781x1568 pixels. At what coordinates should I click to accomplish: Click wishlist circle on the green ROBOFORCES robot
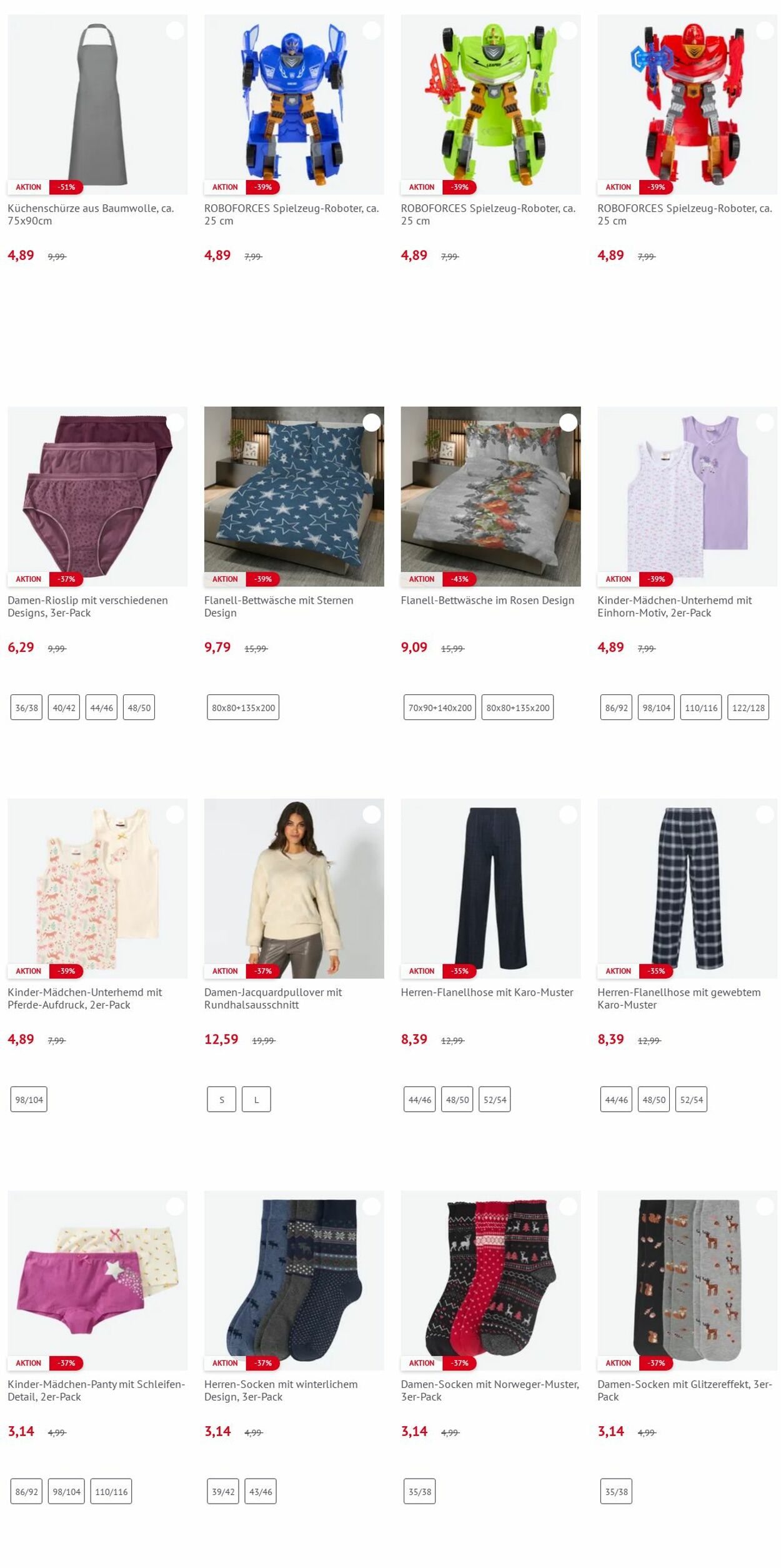tap(568, 31)
